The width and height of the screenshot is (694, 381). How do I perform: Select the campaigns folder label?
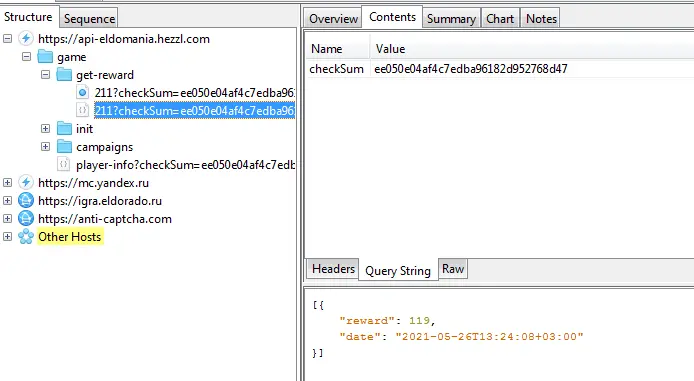coord(104,147)
